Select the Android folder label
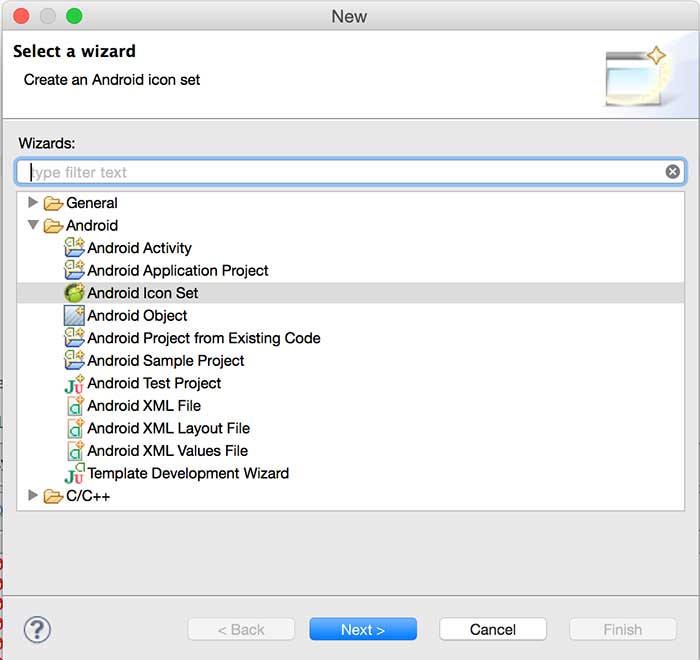The width and height of the screenshot is (700, 660). click(x=92, y=226)
